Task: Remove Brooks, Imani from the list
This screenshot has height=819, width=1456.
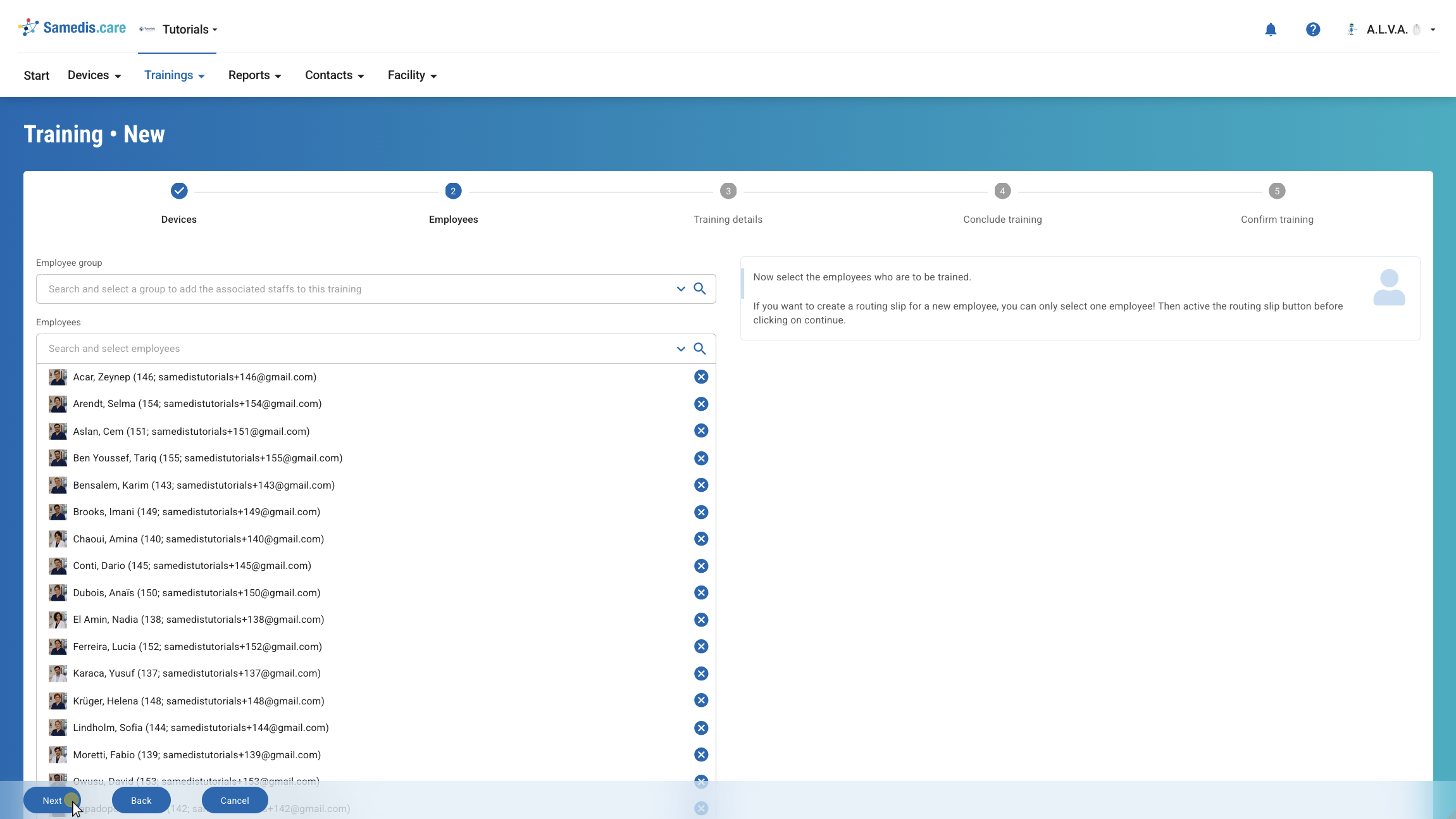Action: coord(701,512)
